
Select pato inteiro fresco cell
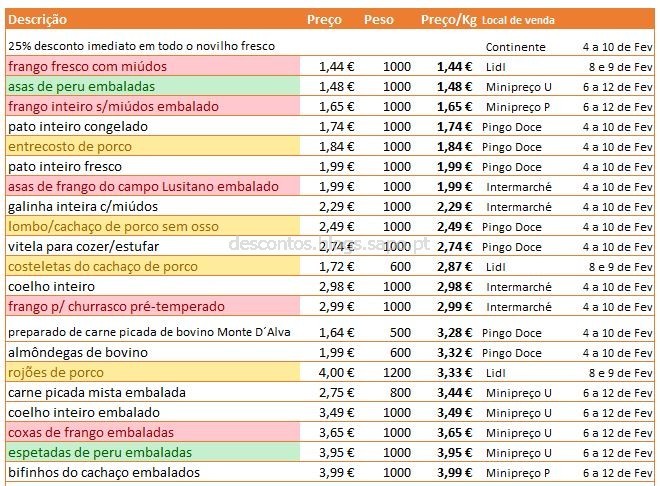click(x=153, y=166)
